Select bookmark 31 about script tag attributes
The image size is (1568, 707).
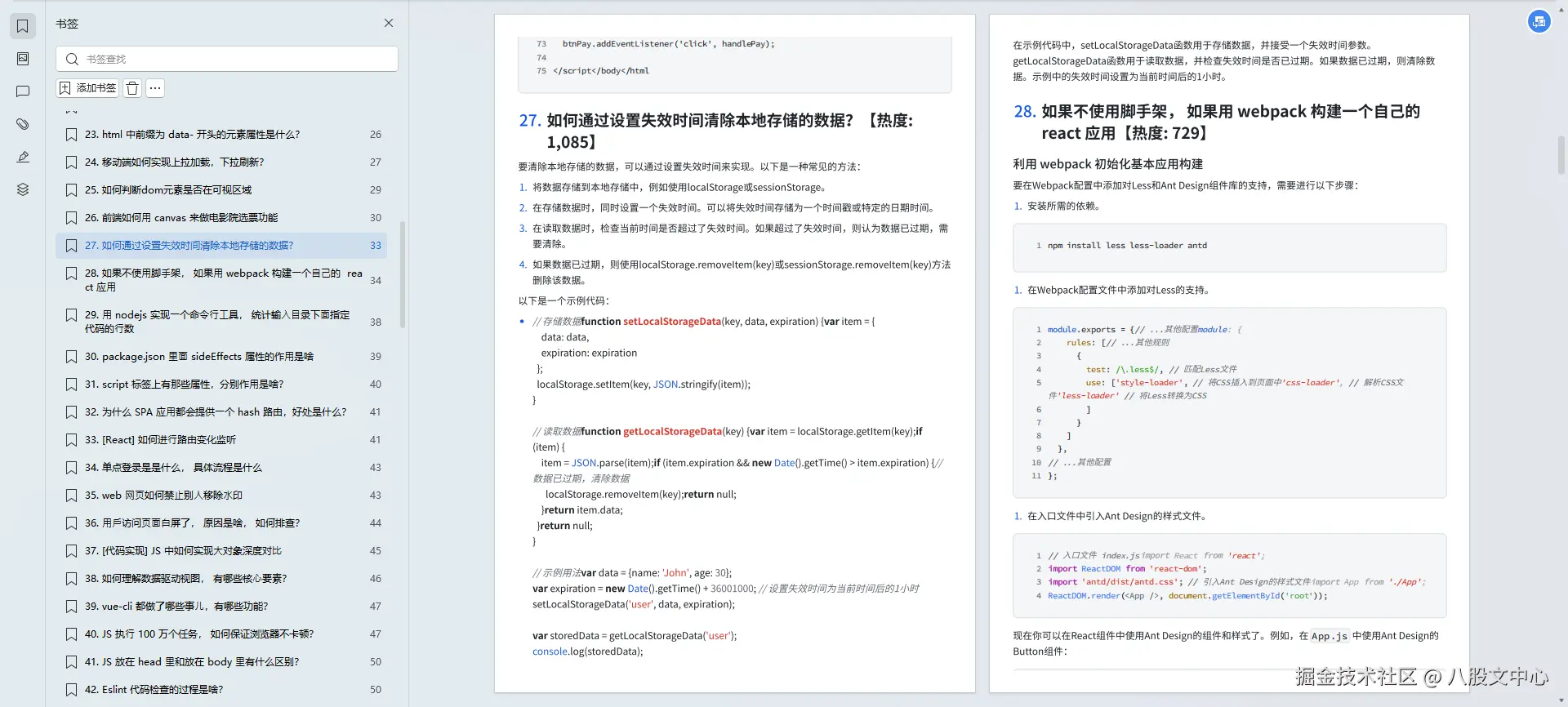[221, 385]
